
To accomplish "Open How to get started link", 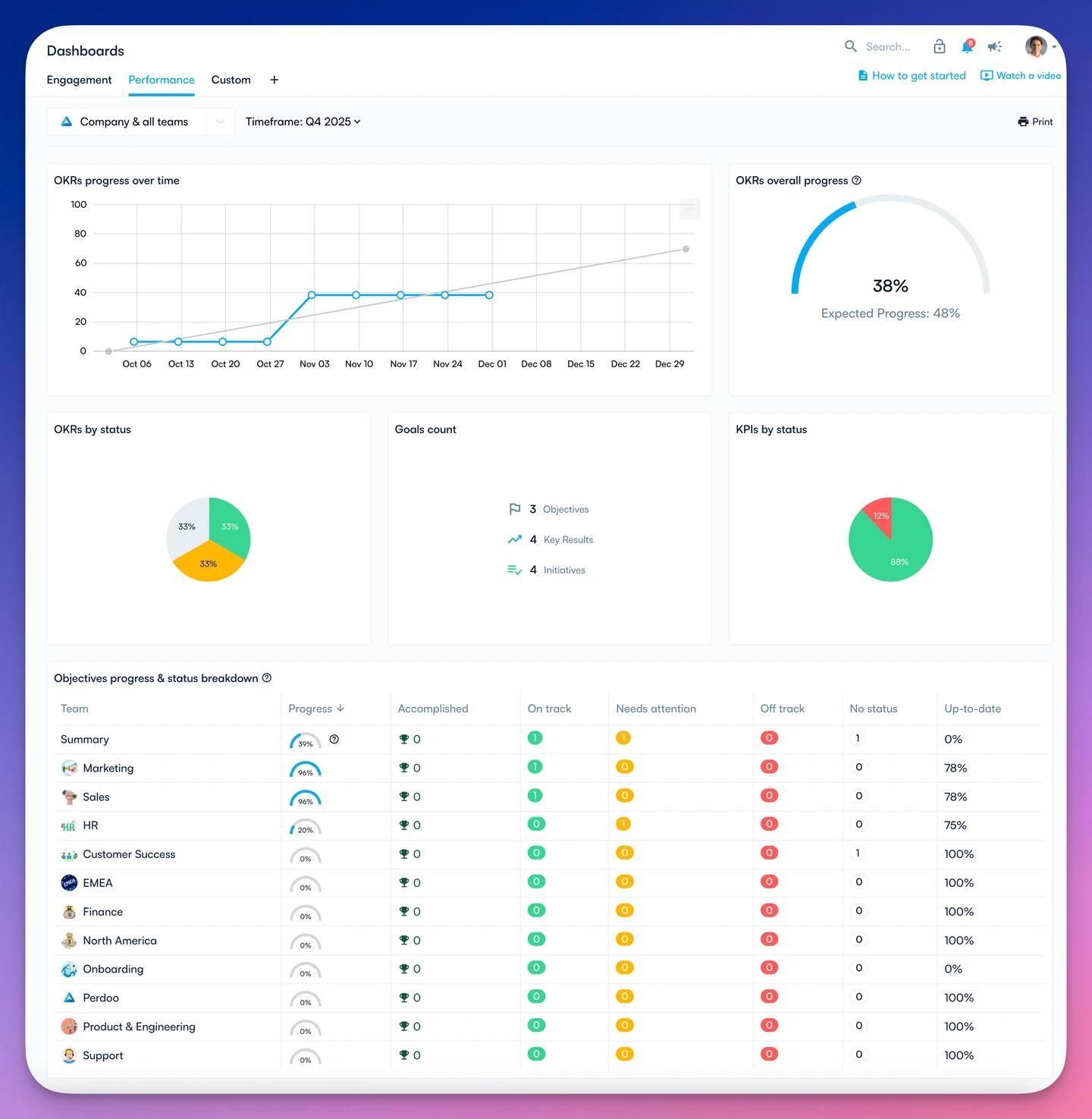I will click(912, 75).
